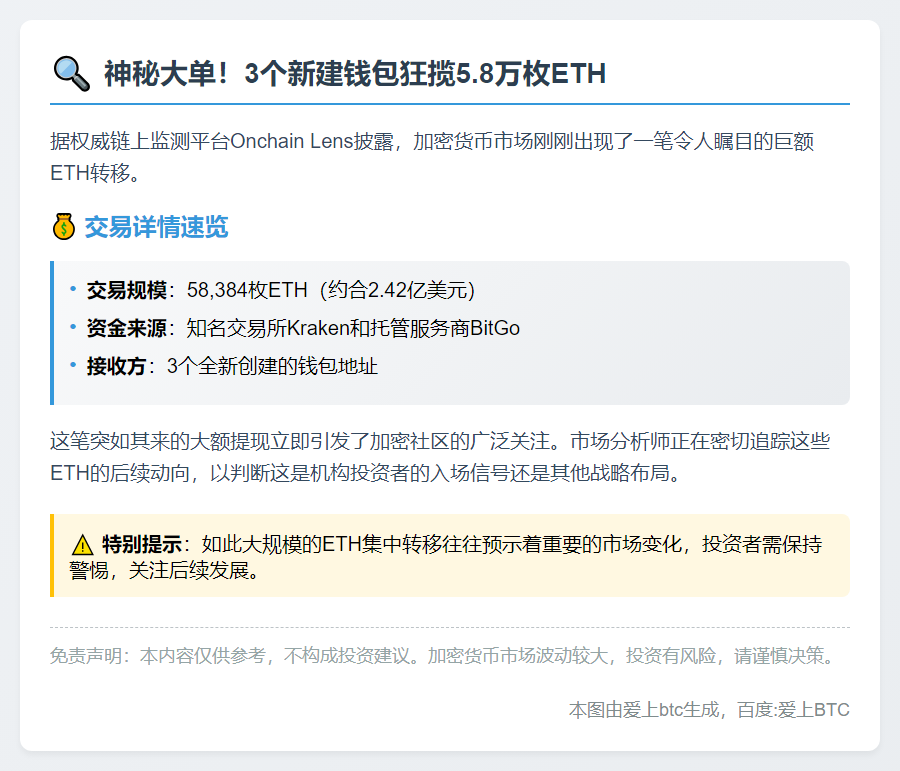Image resolution: width=900 pixels, height=771 pixels.
Task: Click the yellow warning triangle icon
Action: pyautogui.click(x=82, y=545)
